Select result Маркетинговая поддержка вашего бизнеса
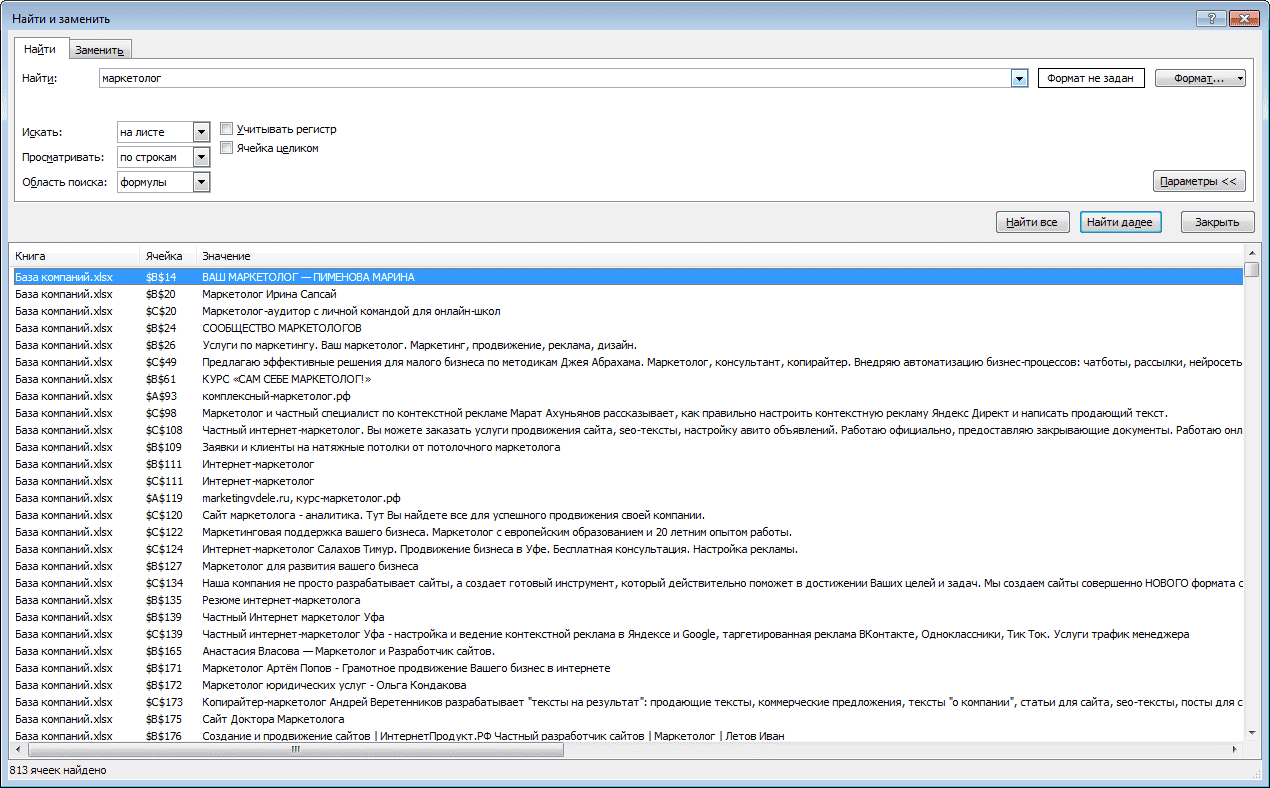 coord(627,532)
